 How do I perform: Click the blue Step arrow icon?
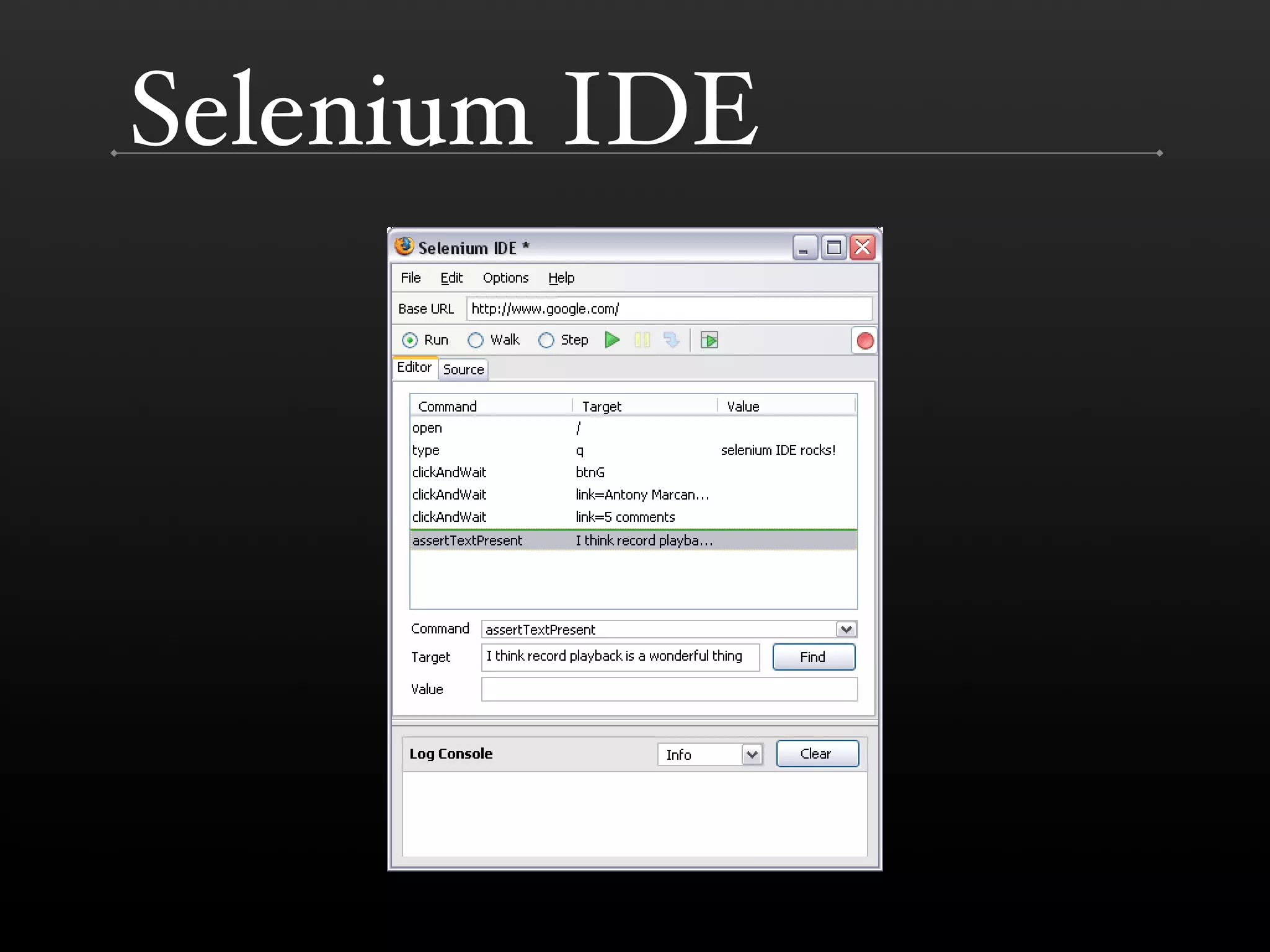[672, 340]
